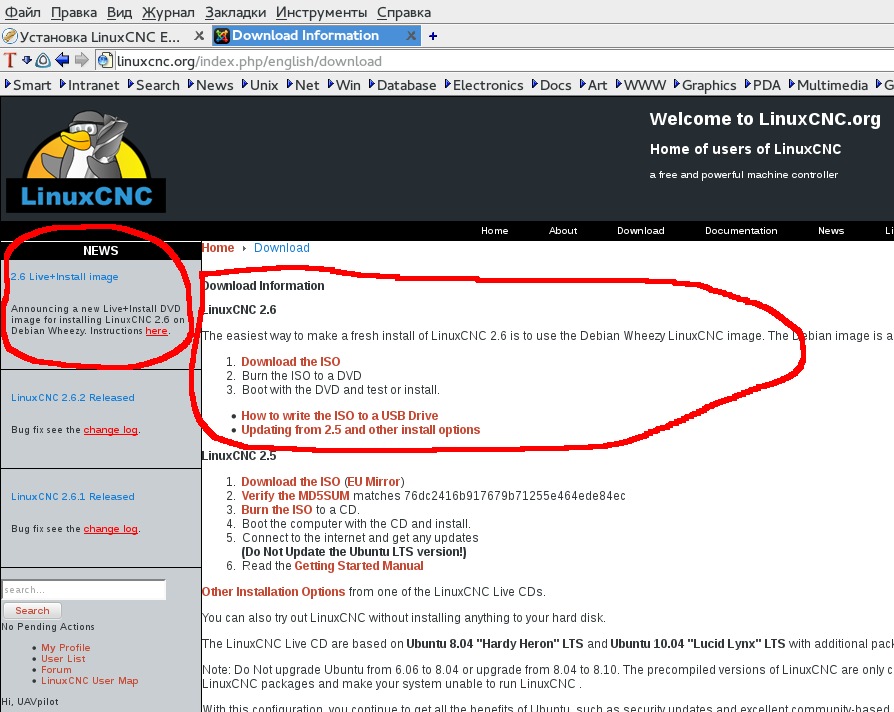
Task: Click the Download breadcrumb link
Action: (282, 248)
